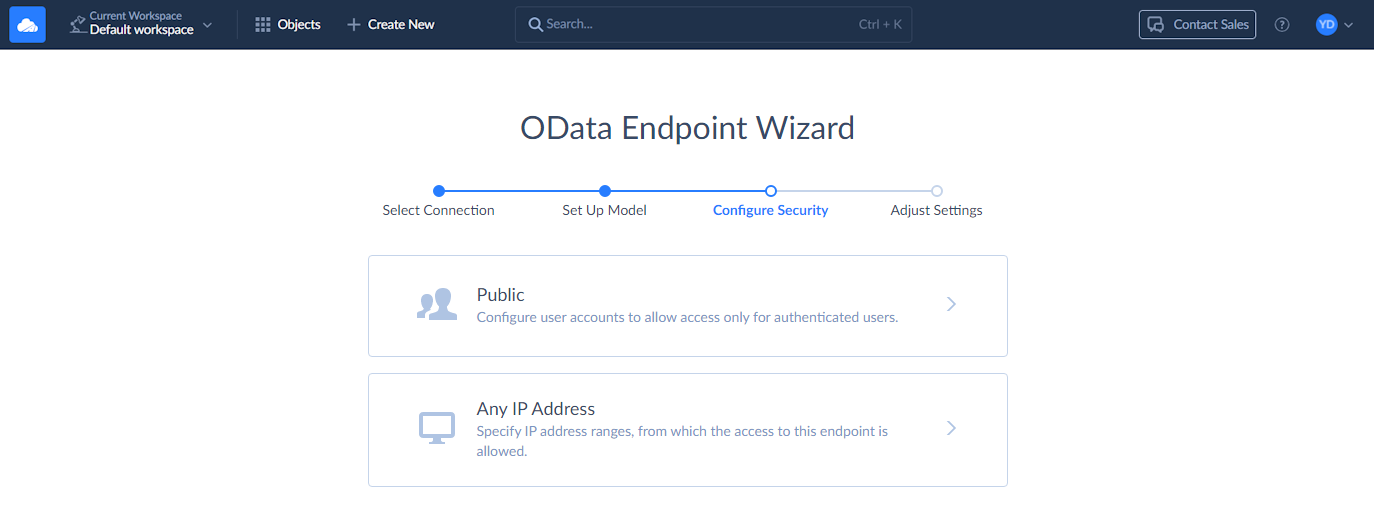Expand the Any IP Address chevron
Image resolution: width=1374 pixels, height=526 pixels.
pyautogui.click(x=951, y=428)
